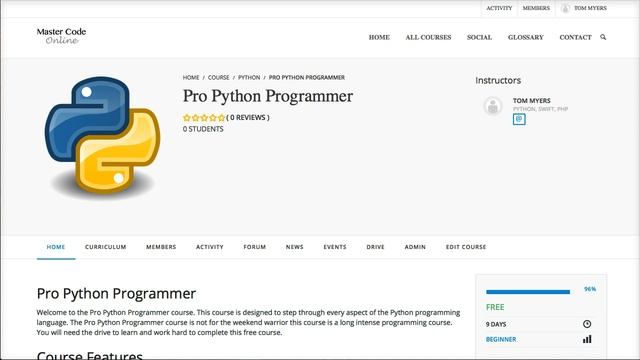This screenshot has width=640, height=360.
Task: Click the 0 Students text
Action: [203, 129]
